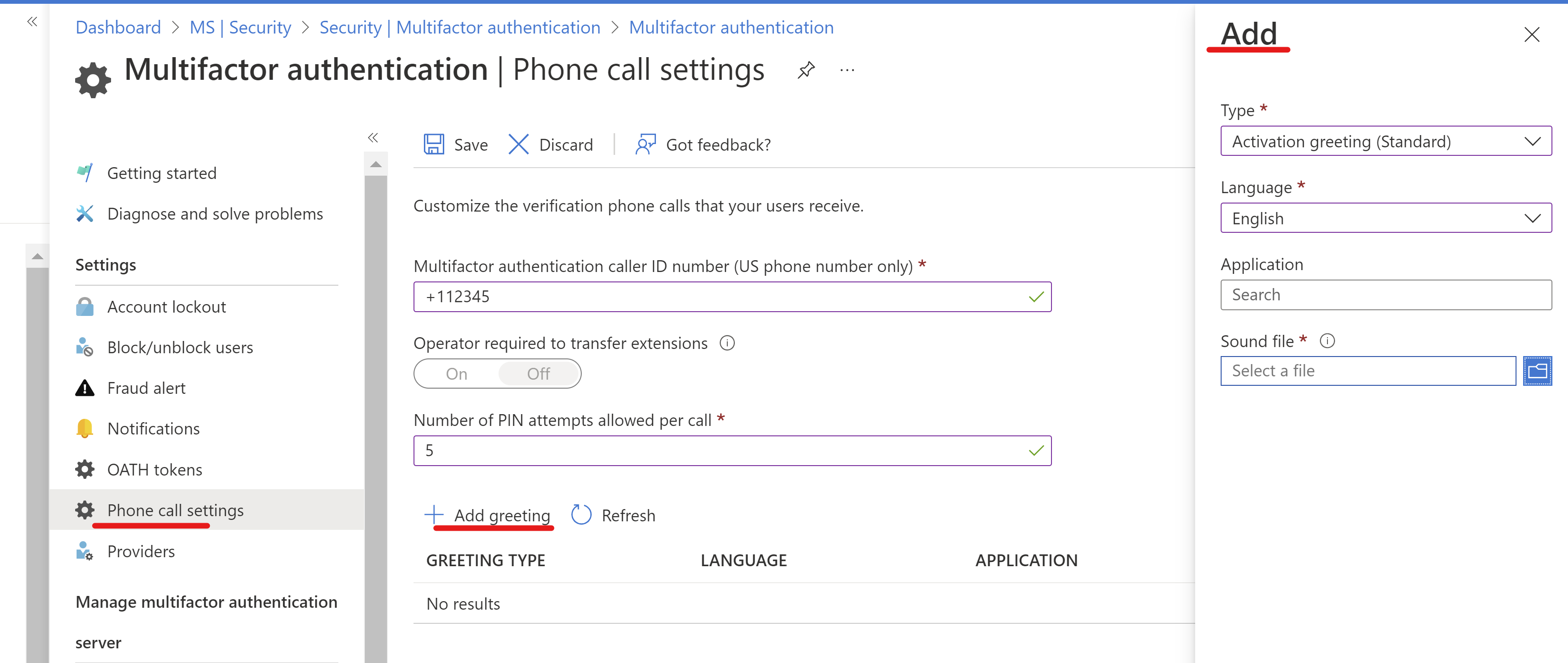1568x663 pixels.
Task: Open Block/unblock users section
Action: (180, 347)
